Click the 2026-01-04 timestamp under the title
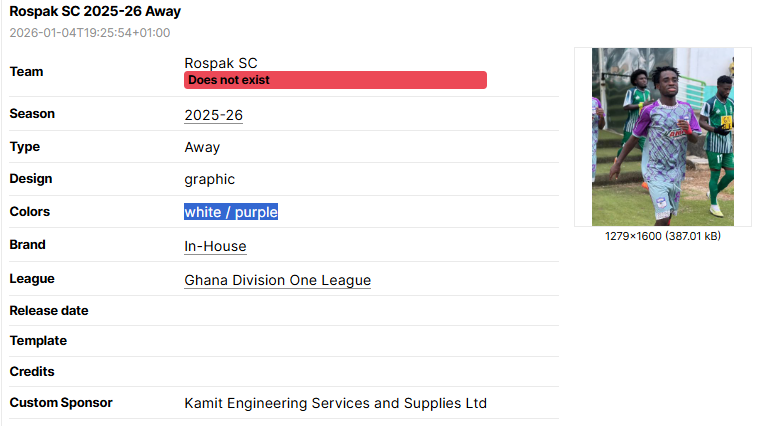 click(x=89, y=33)
